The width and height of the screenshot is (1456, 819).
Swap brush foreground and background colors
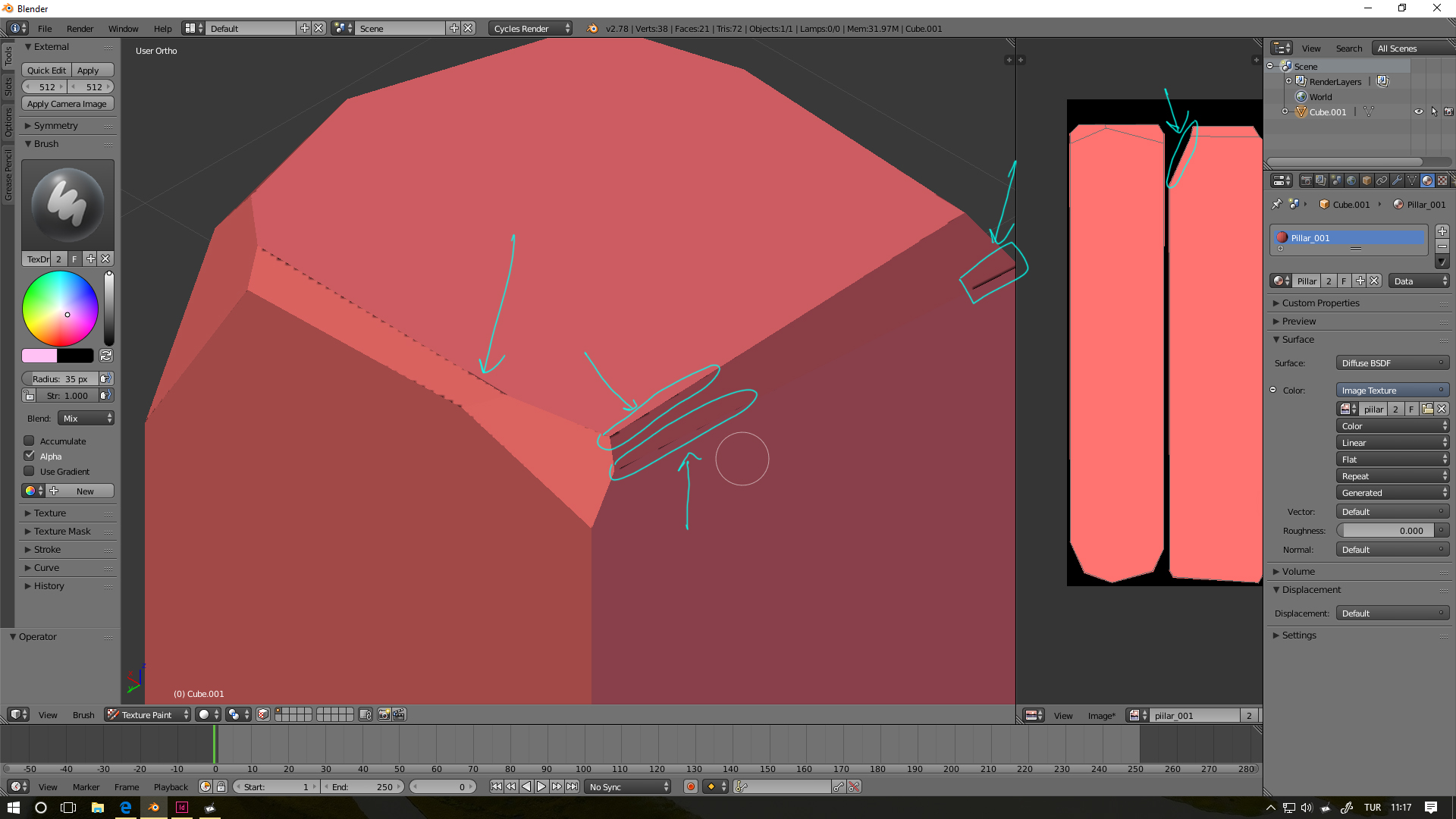pyautogui.click(x=106, y=356)
